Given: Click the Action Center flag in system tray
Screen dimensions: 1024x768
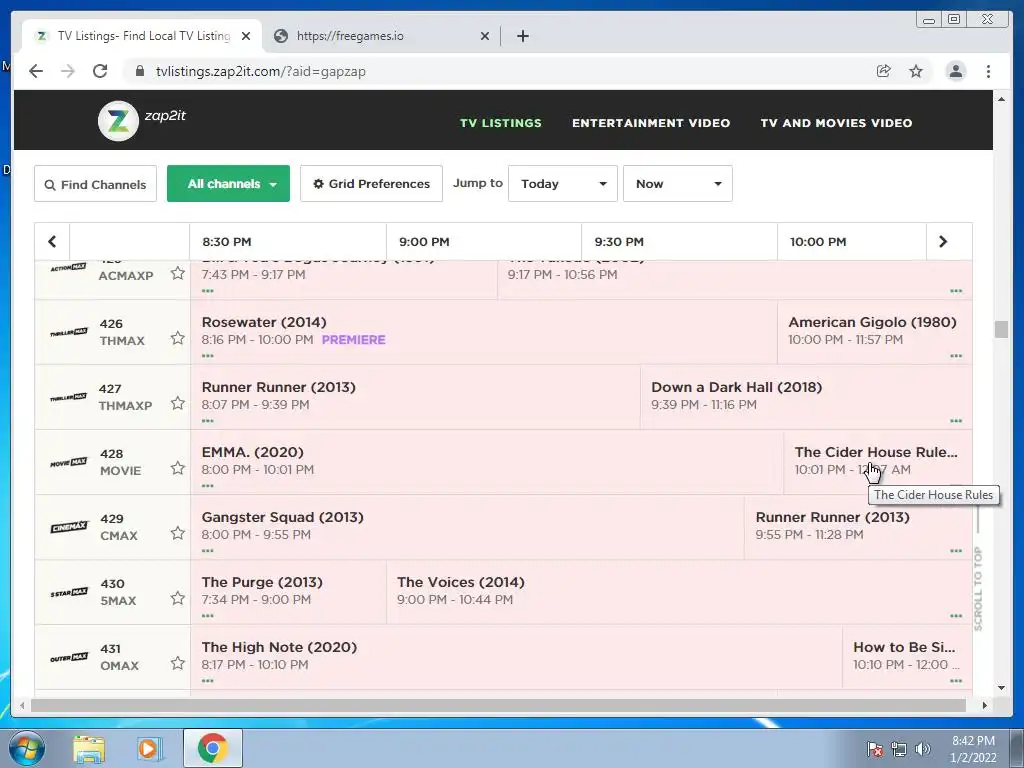Looking at the screenshot, I should click(x=875, y=749).
